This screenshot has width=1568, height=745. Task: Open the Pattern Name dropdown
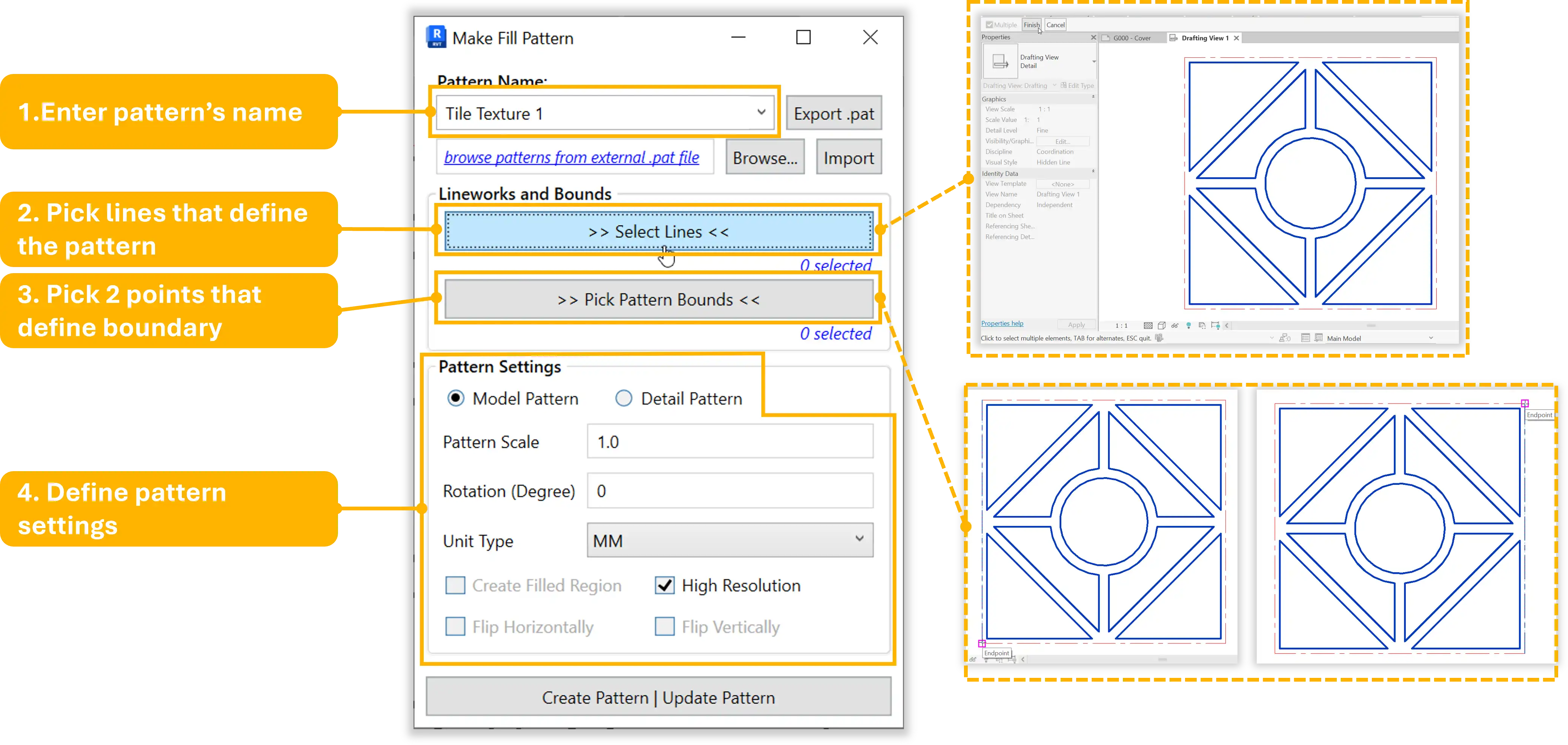coord(761,112)
